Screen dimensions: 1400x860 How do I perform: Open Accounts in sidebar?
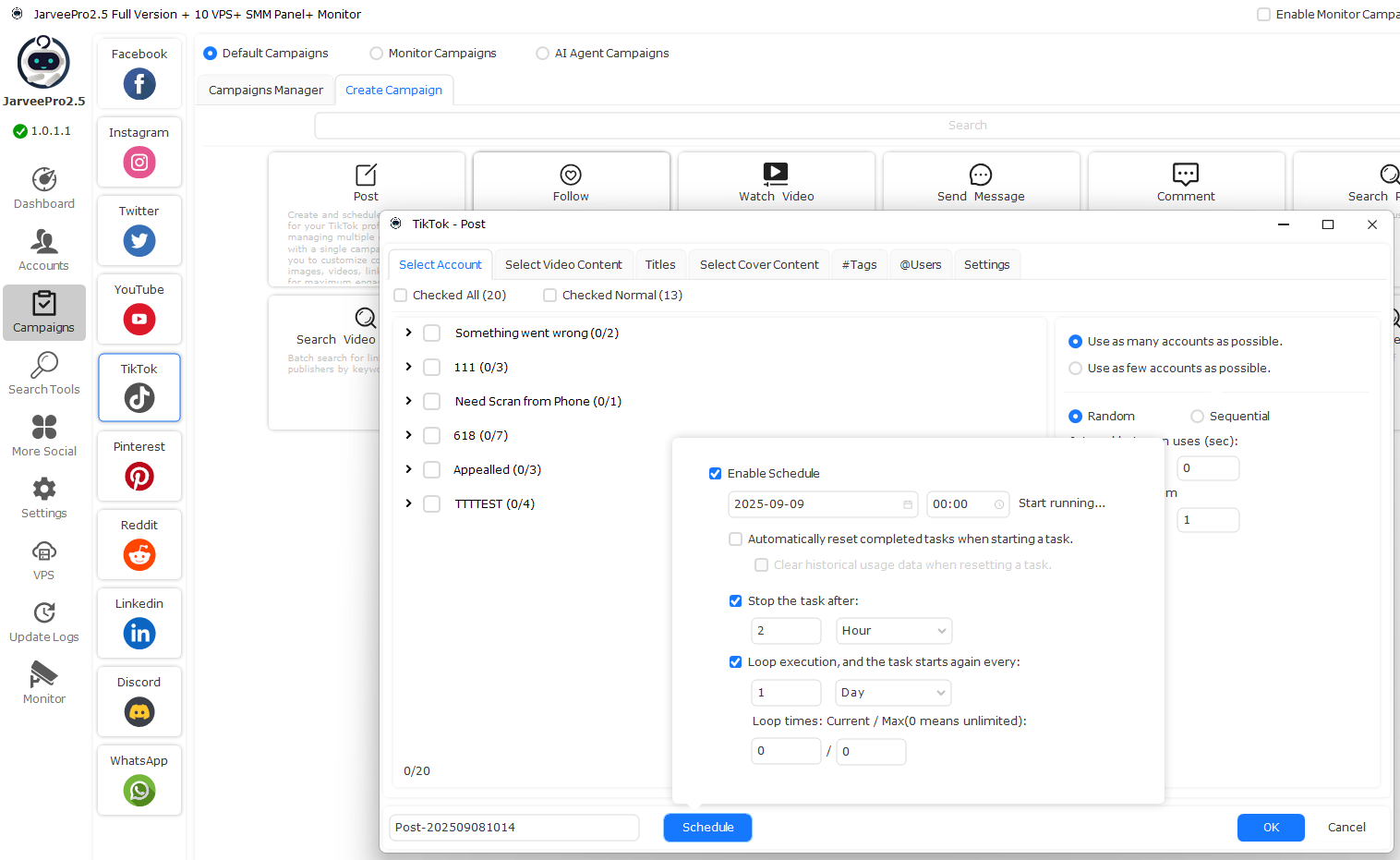click(44, 250)
